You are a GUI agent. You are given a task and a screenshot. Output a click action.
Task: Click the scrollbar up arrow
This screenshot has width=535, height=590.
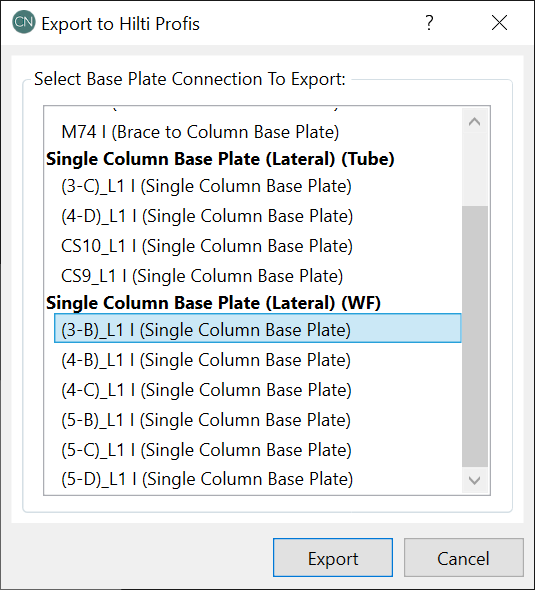coord(475,122)
